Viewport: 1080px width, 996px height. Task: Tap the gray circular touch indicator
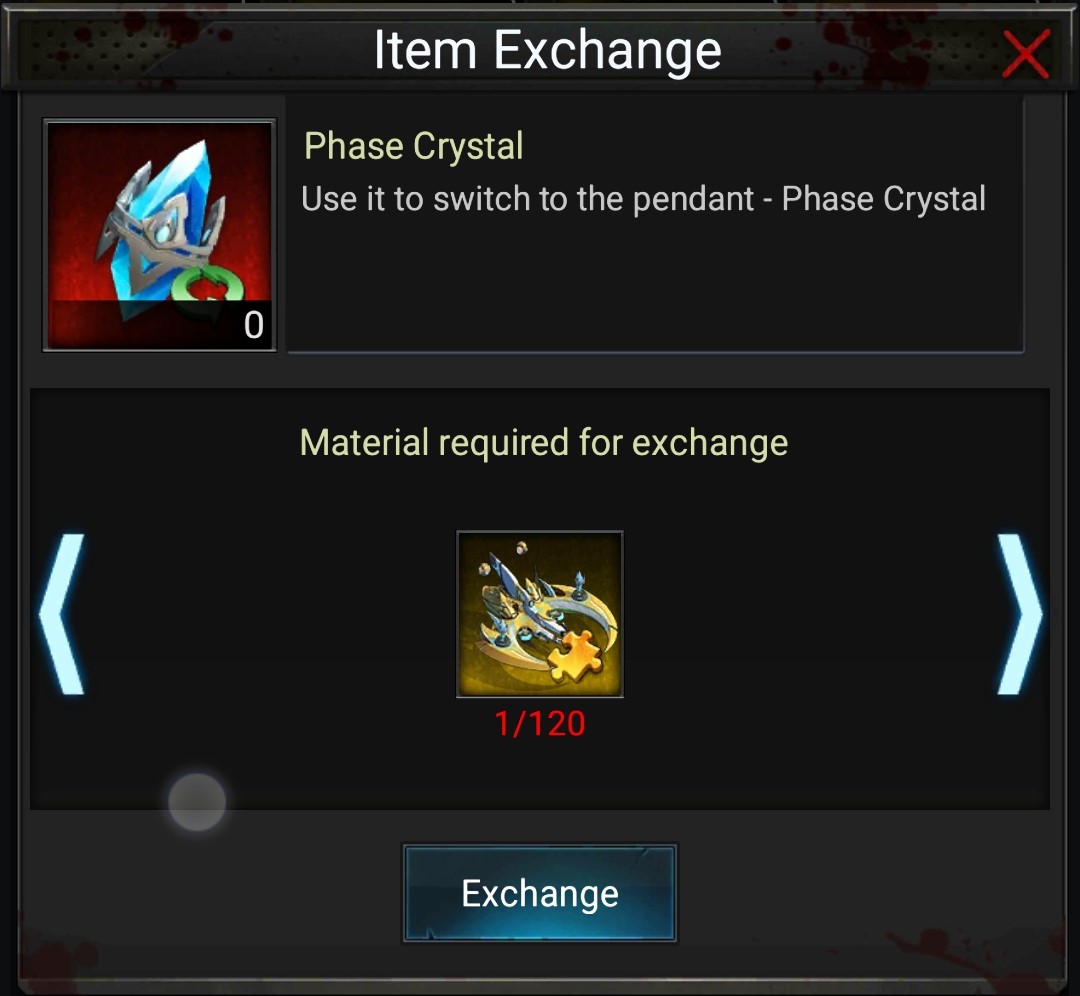click(x=197, y=802)
